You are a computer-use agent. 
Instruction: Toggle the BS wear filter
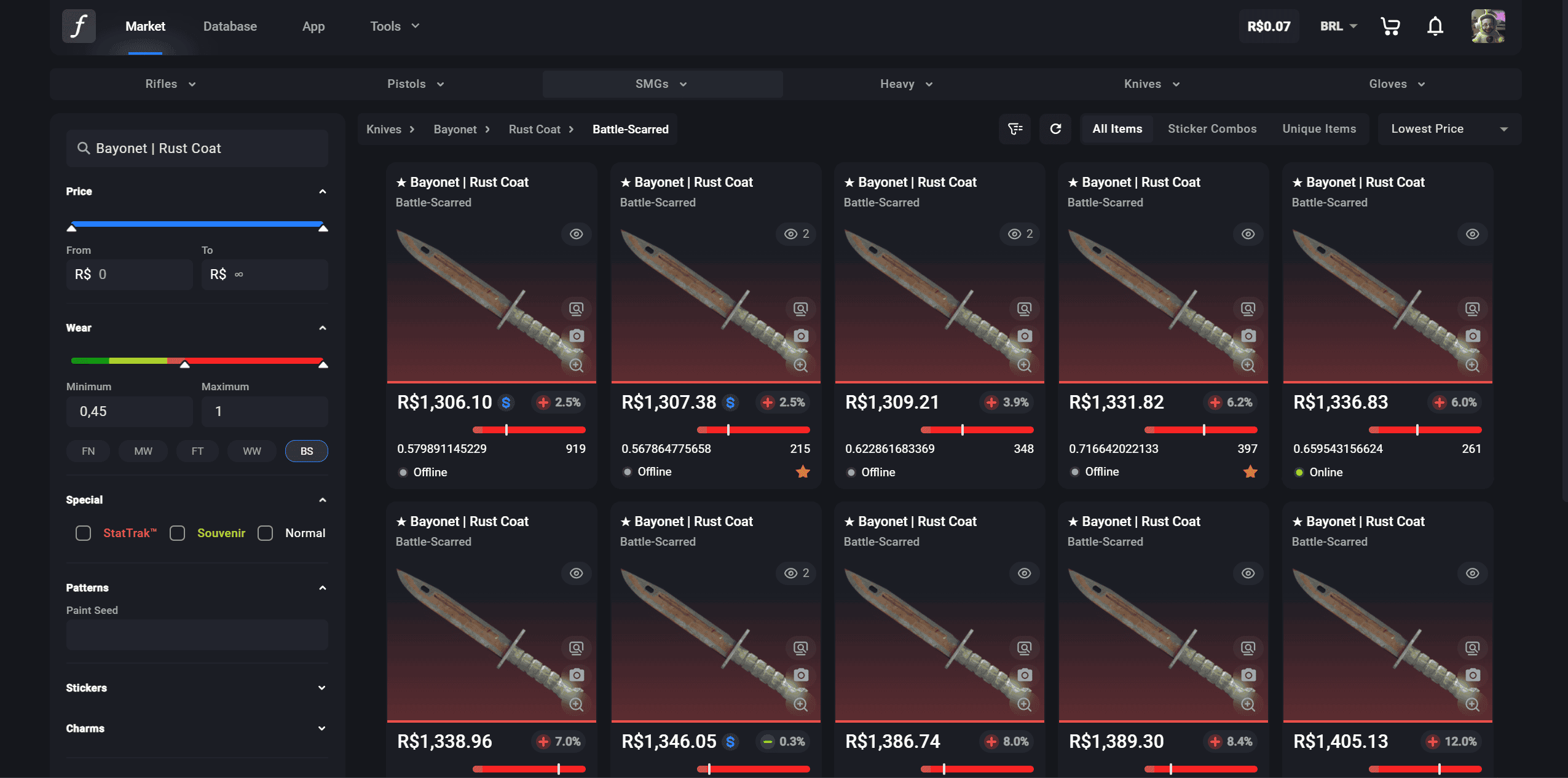307,451
